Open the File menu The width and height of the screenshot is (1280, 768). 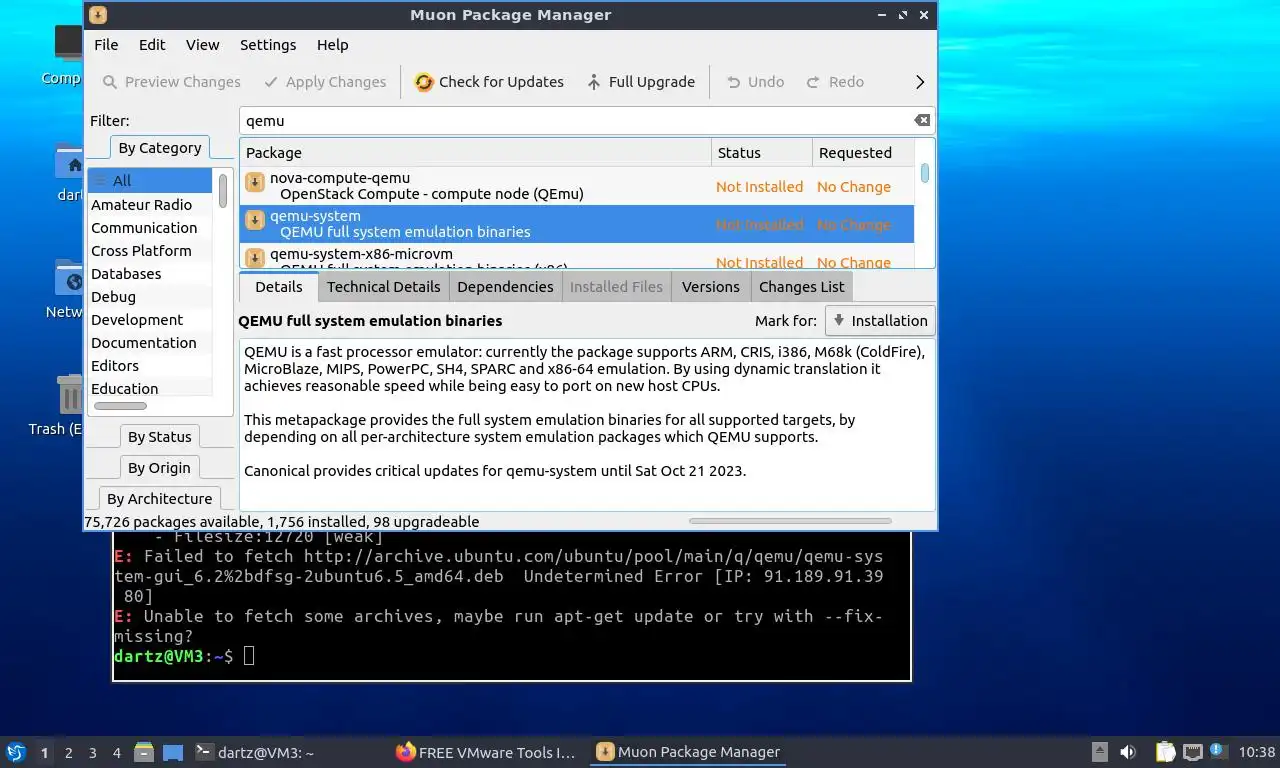click(x=106, y=45)
